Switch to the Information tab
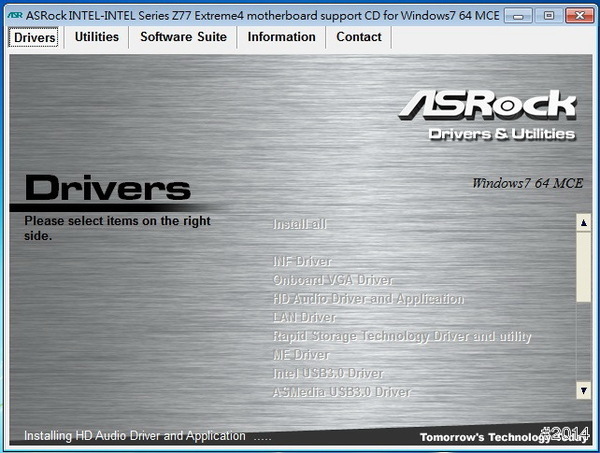This screenshot has width=600, height=453. (281, 37)
